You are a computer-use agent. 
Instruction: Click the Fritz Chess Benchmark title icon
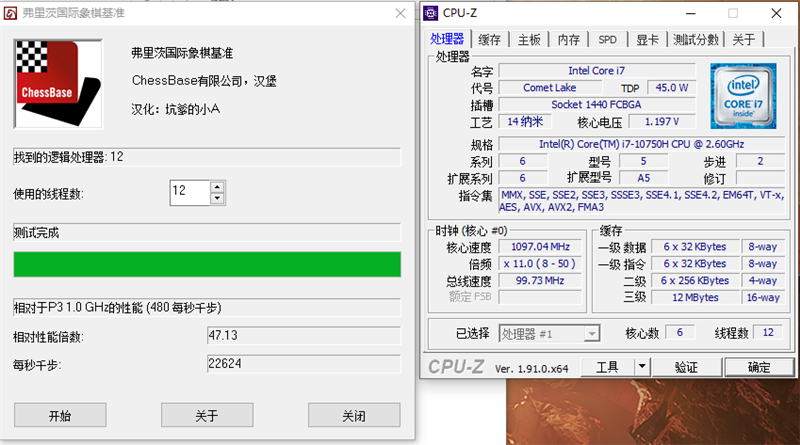[x=10, y=13]
